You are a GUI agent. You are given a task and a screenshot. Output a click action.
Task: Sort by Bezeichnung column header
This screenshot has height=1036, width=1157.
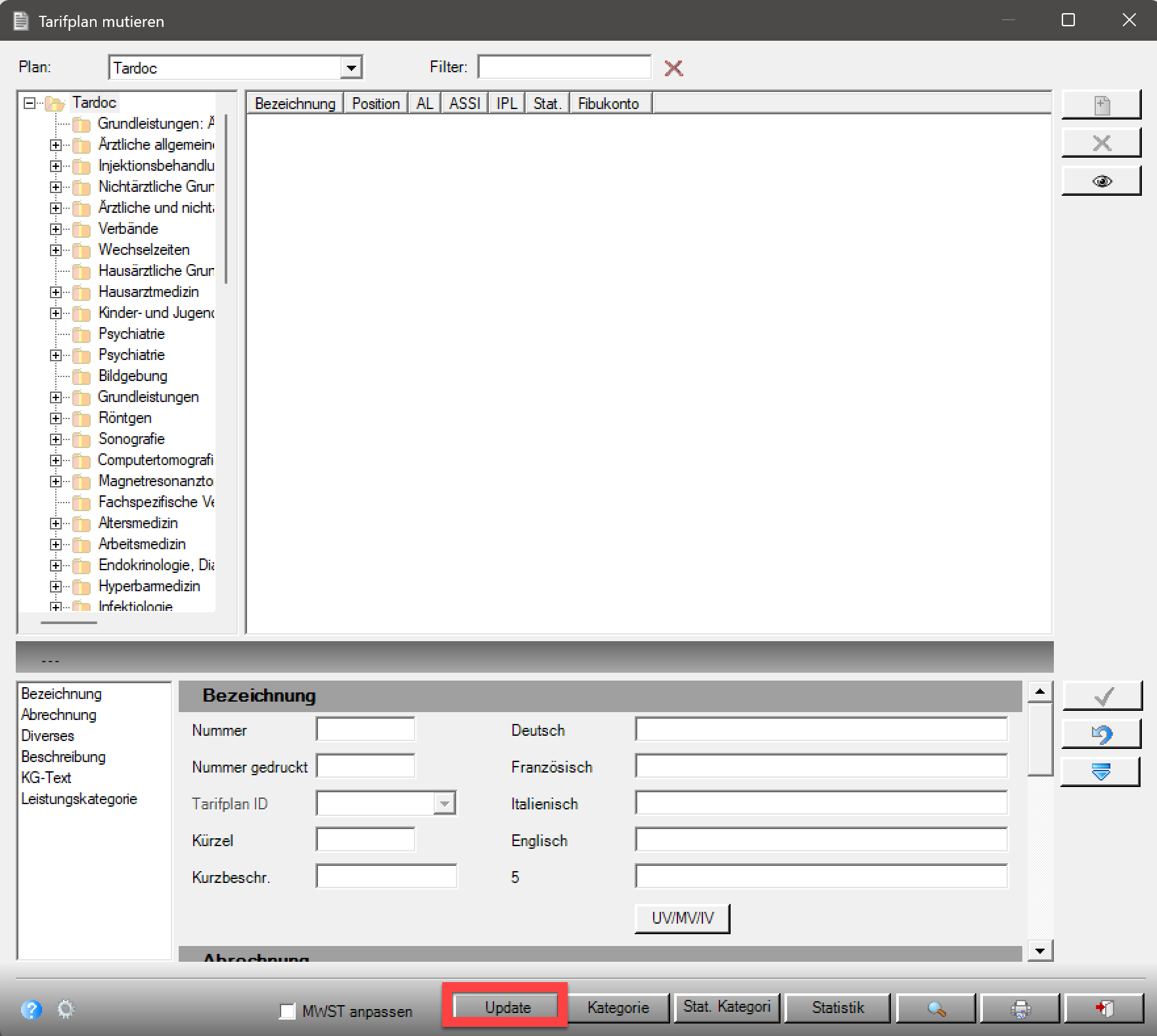(x=295, y=104)
